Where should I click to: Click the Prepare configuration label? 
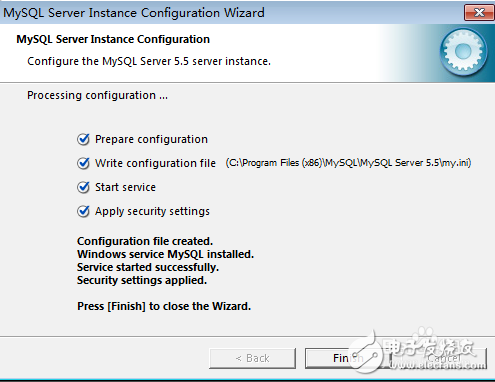pyautogui.click(x=151, y=139)
